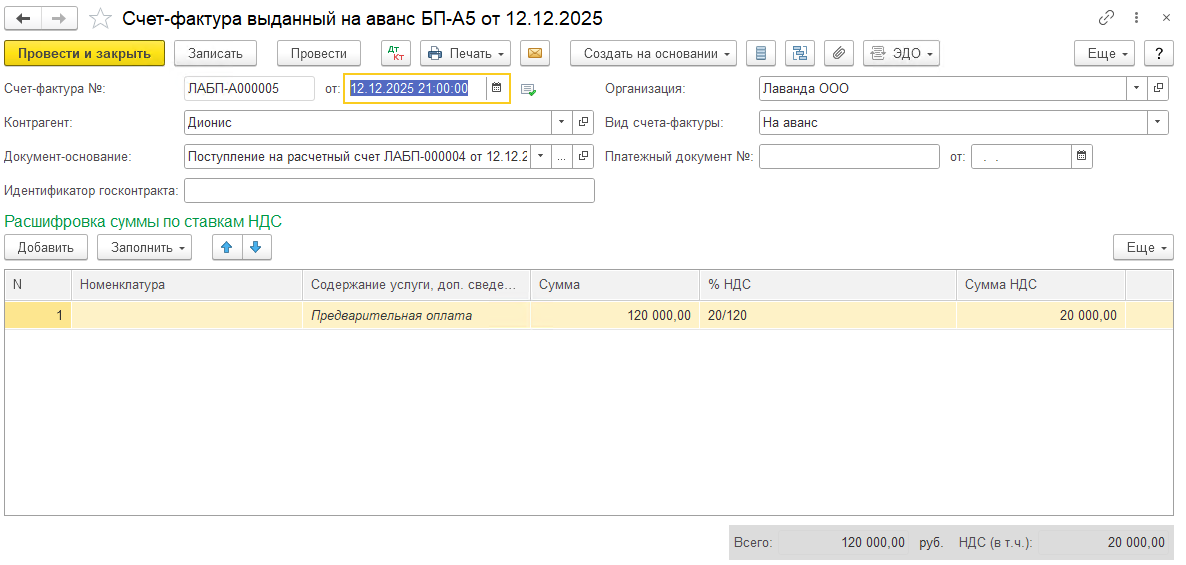Show Дт/Кт postings of the document
This screenshot has height=565, width=1186.
coord(396,53)
